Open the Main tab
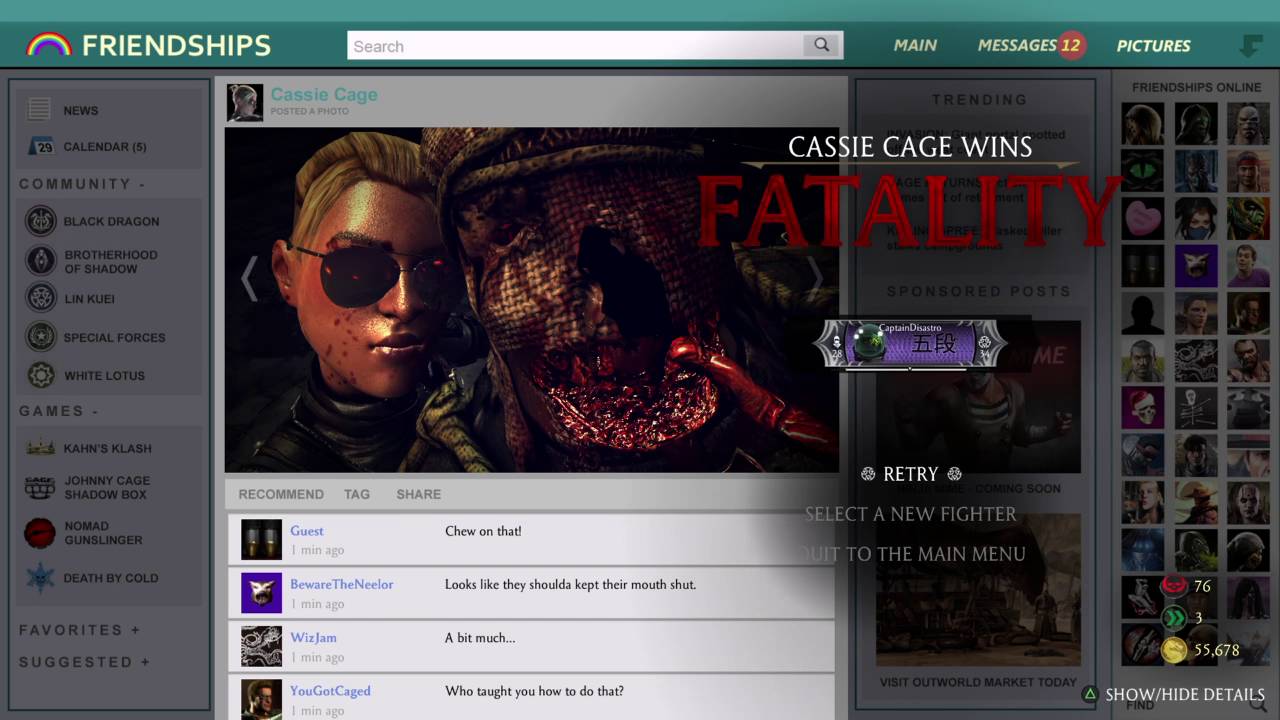Screen dimensions: 1280x720 tap(915, 45)
